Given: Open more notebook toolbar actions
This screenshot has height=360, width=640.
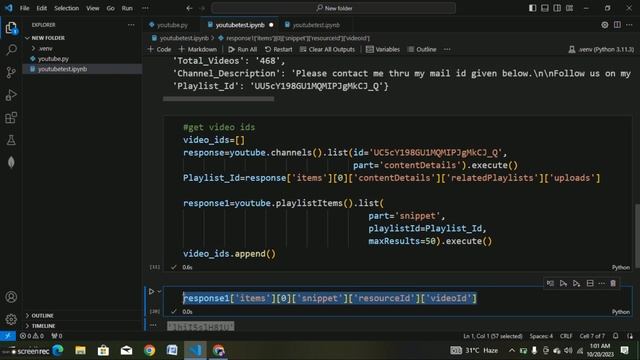Looking at the screenshot, I should click(447, 49).
